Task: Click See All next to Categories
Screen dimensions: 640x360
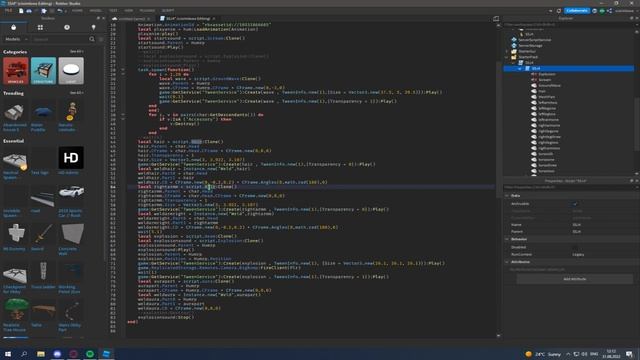Action: (x=76, y=52)
